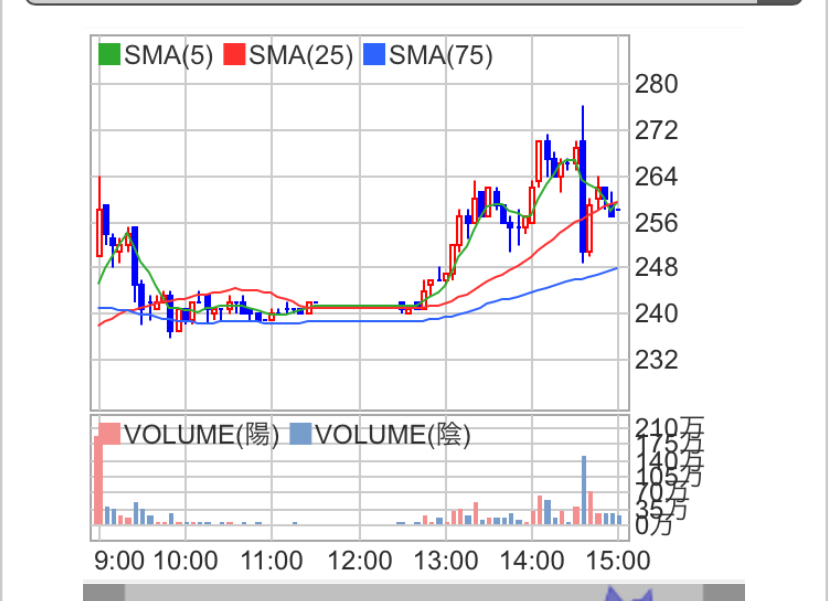Click the tall opening volume bar at 9:00
This screenshot has width=828, height=601.
tap(99, 480)
